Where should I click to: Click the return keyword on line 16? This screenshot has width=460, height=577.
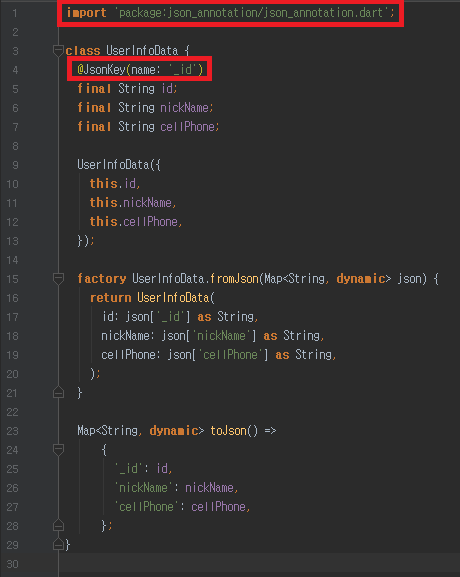110,298
